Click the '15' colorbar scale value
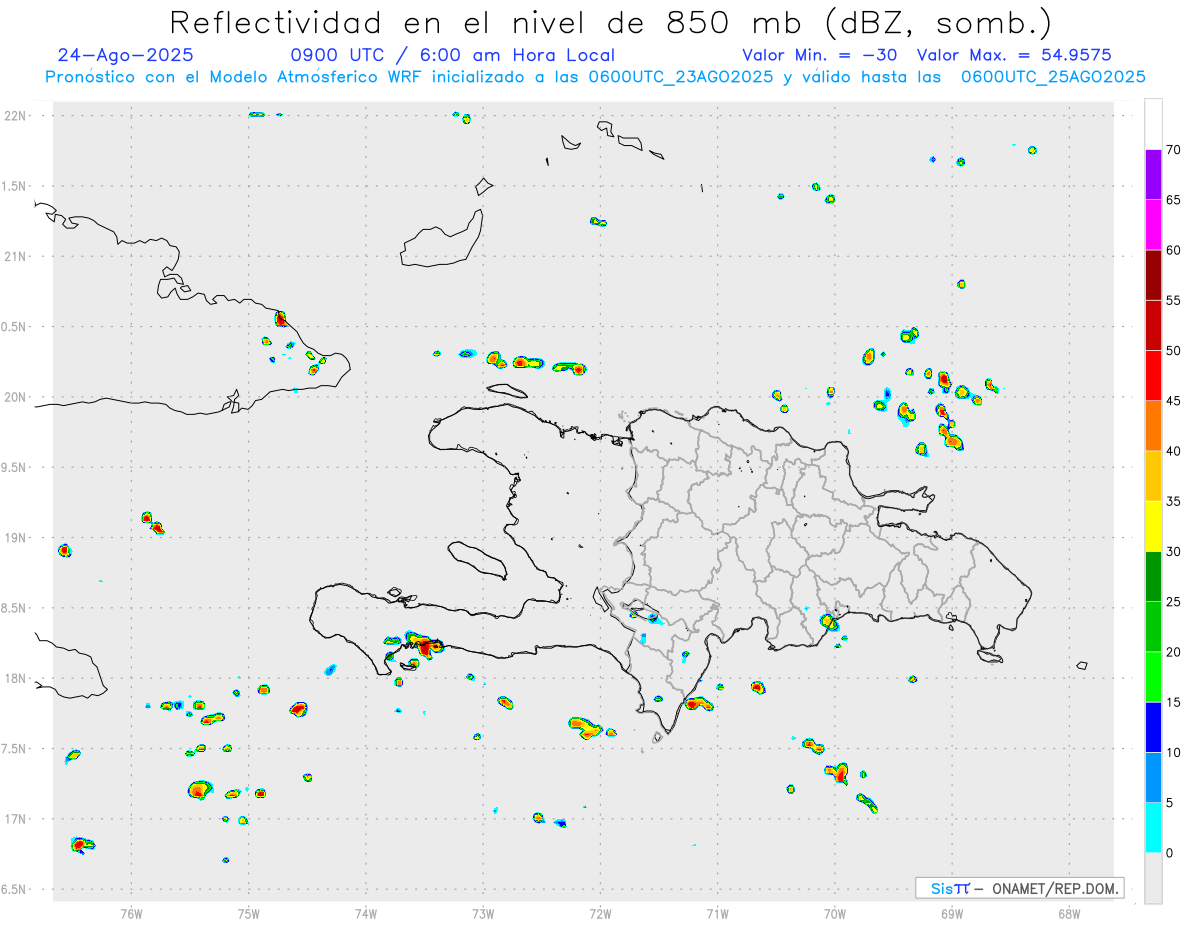 1173,702
